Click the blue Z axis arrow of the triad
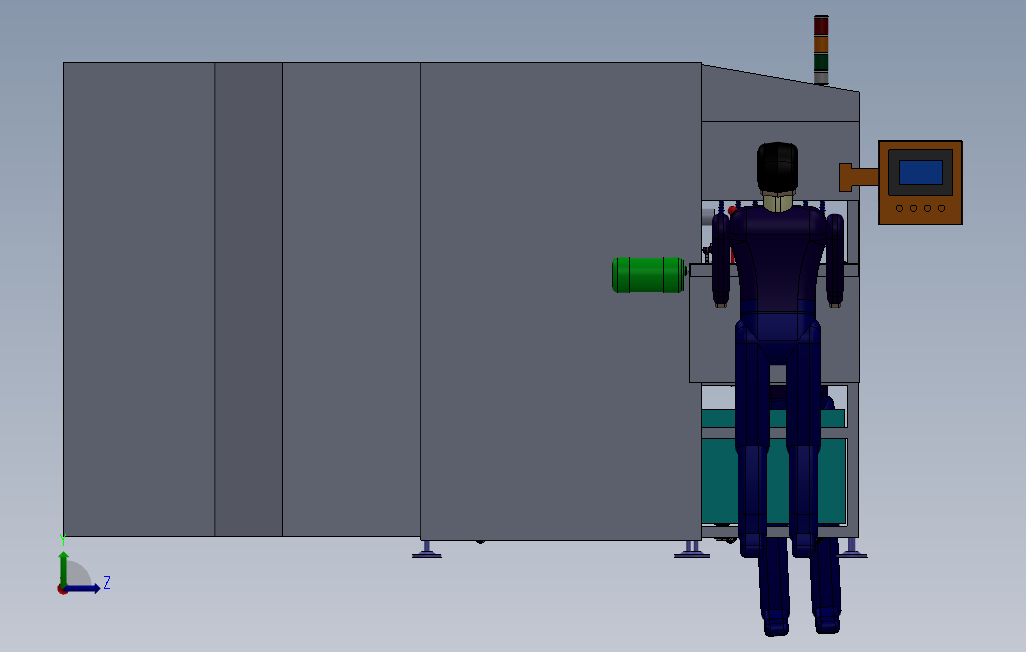Image resolution: width=1026 pixels, height=652 pixels. click(84, 589)
